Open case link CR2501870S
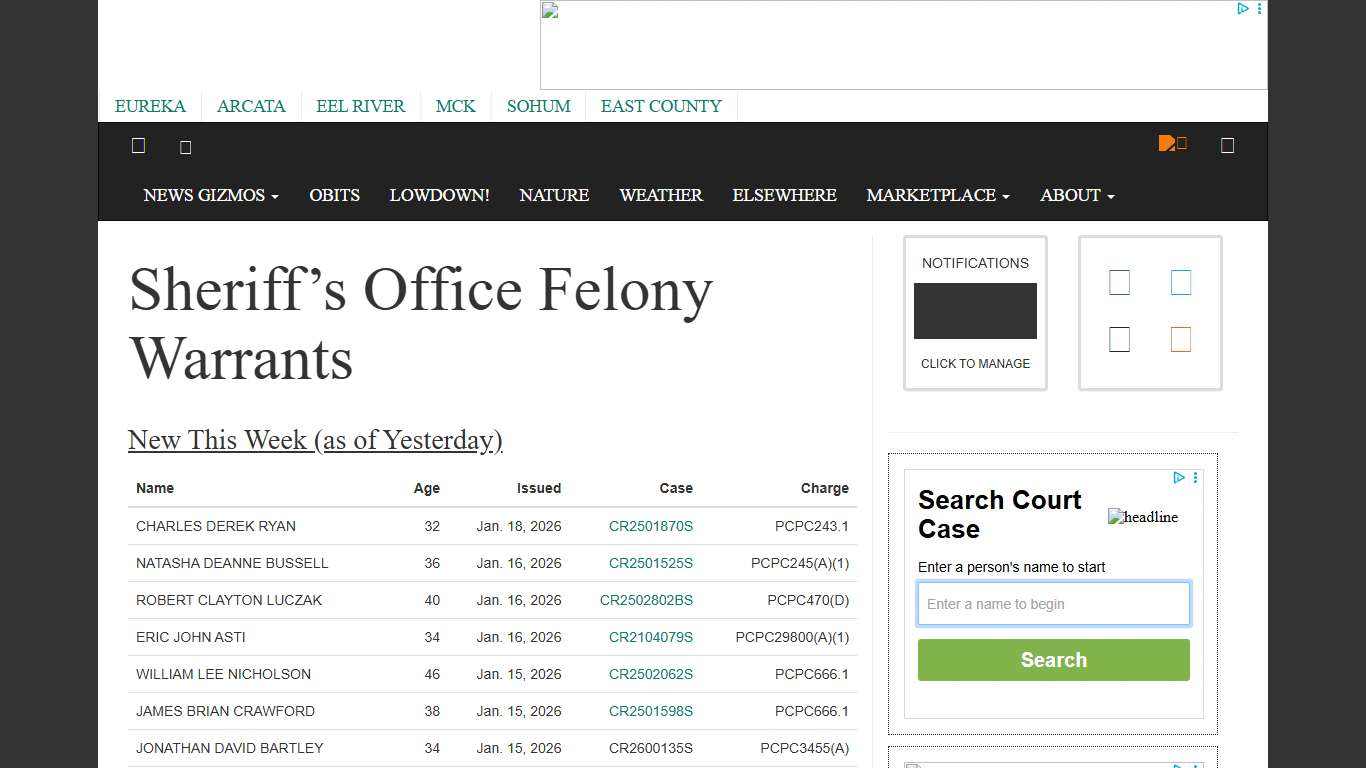1366x768 pixels. click(651, 526)
